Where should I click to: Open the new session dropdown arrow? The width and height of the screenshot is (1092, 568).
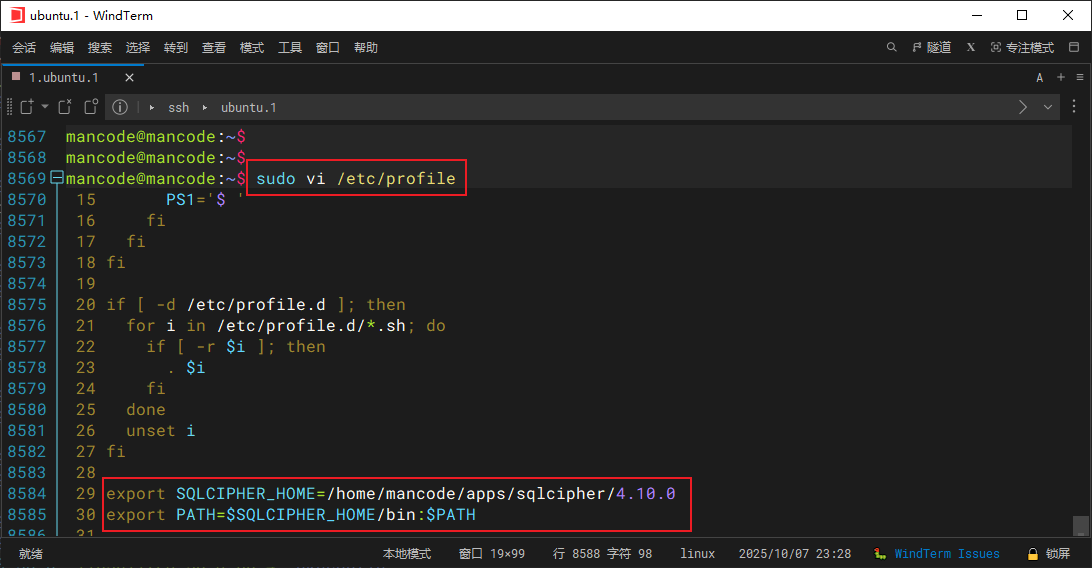pos(45,107)
